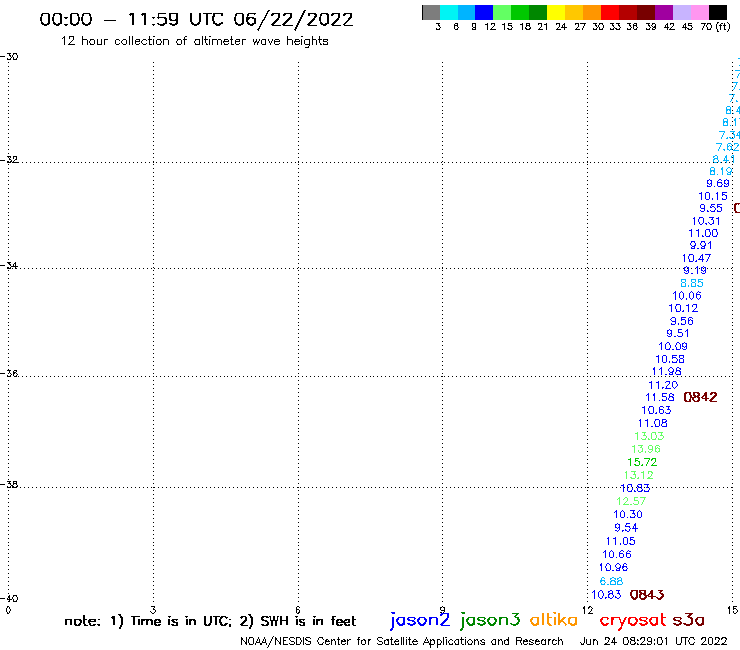
Task: Select the wave height value 13.12
Action: click(x=638, y=475)
